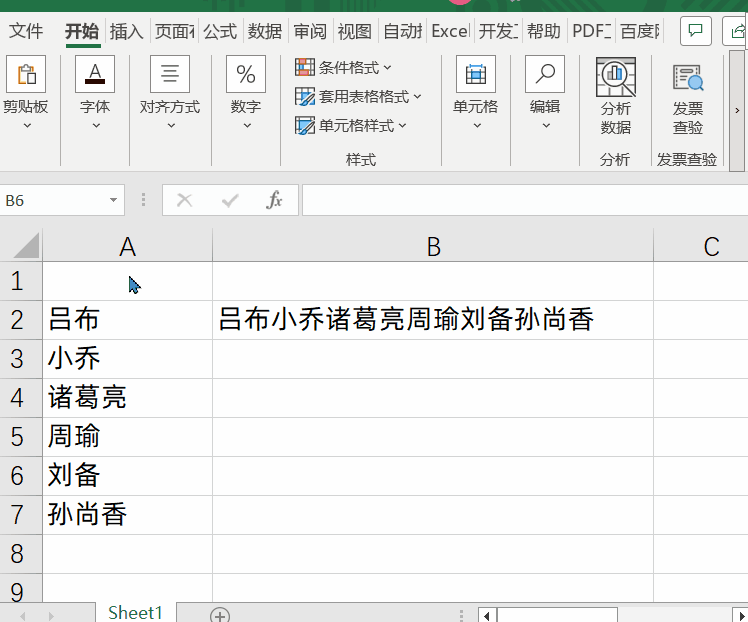Image resolution: width=748 pixels, height=622 pixels.
Task: Switch to the 公式 tab
Action: (x=220, y=31)
